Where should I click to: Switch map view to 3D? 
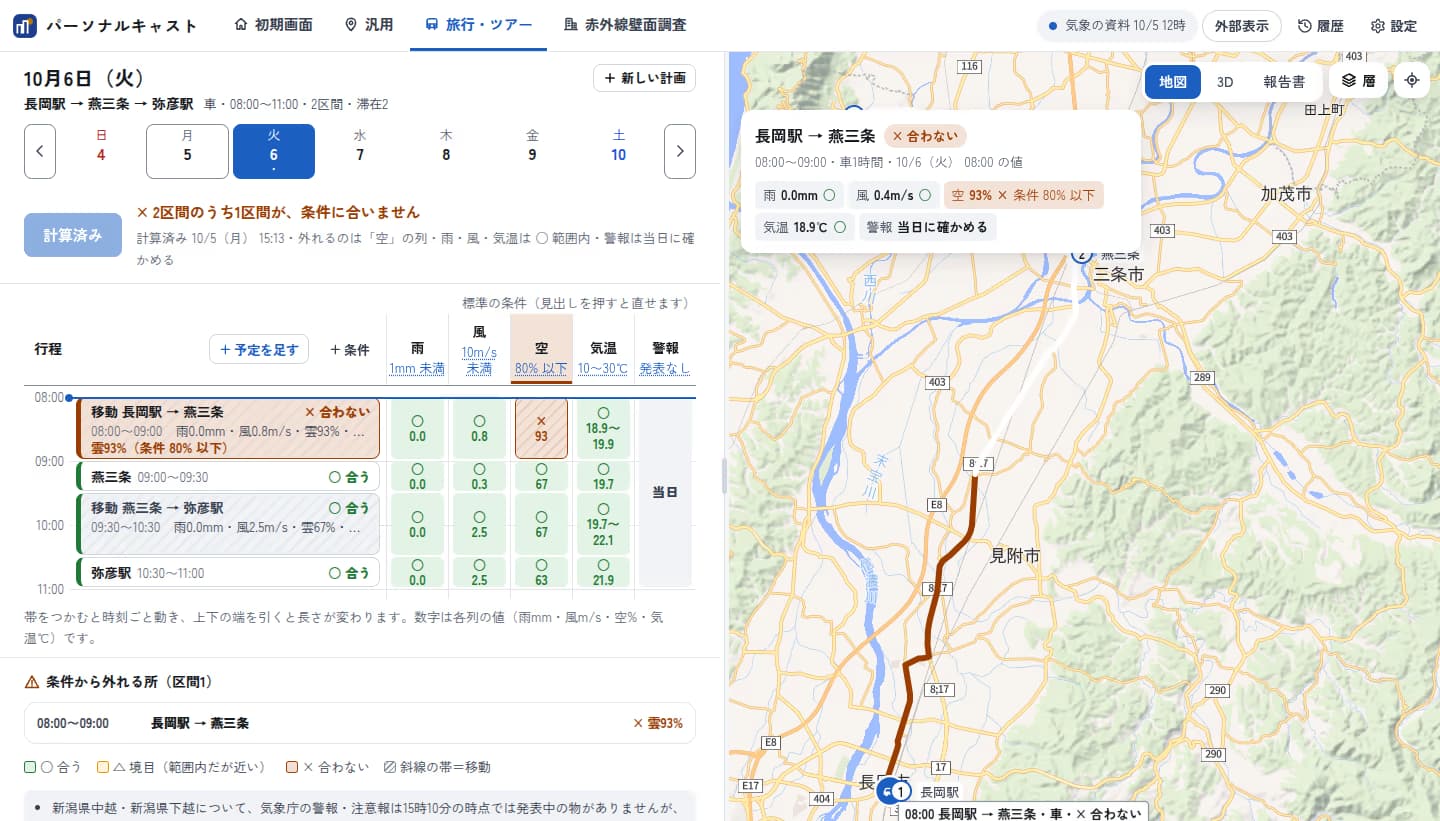pos(1225,82)
